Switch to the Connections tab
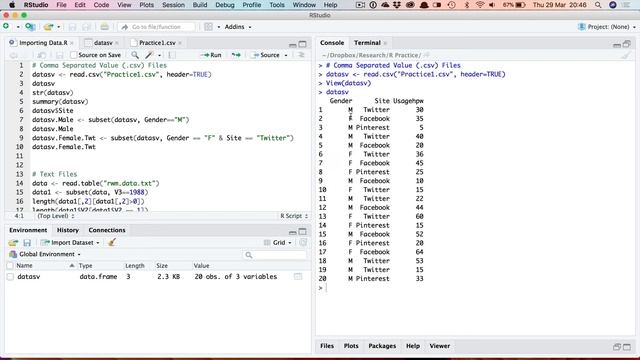 point(107,230)
